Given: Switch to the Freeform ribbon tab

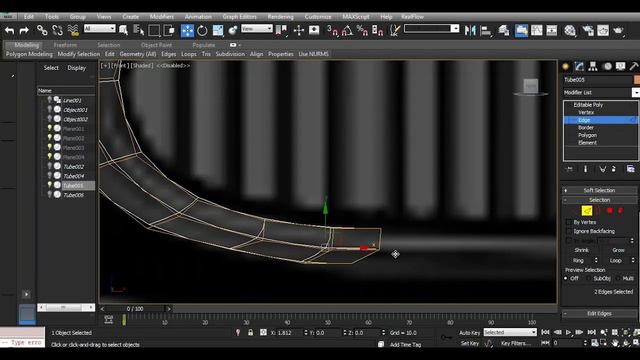Looking at the screenshot, I should click(65, 45).
